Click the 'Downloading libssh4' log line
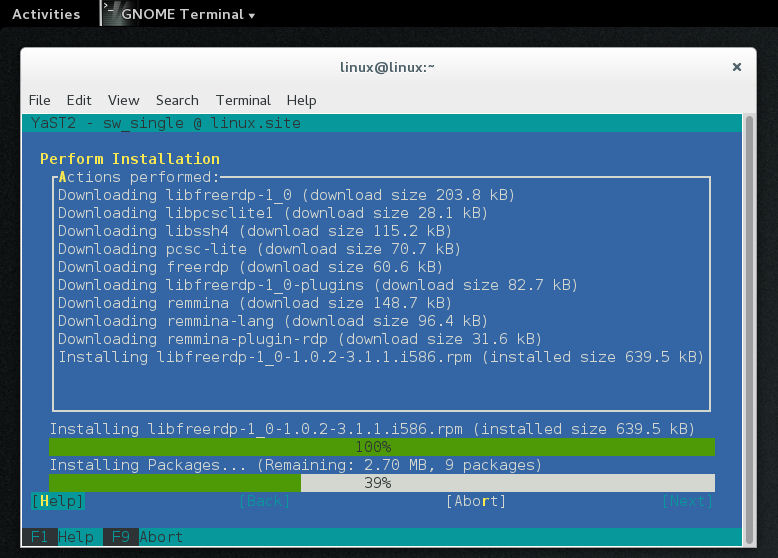Image resolution: width=778 pixels, height=558 pixels. (x=255, y=231)
